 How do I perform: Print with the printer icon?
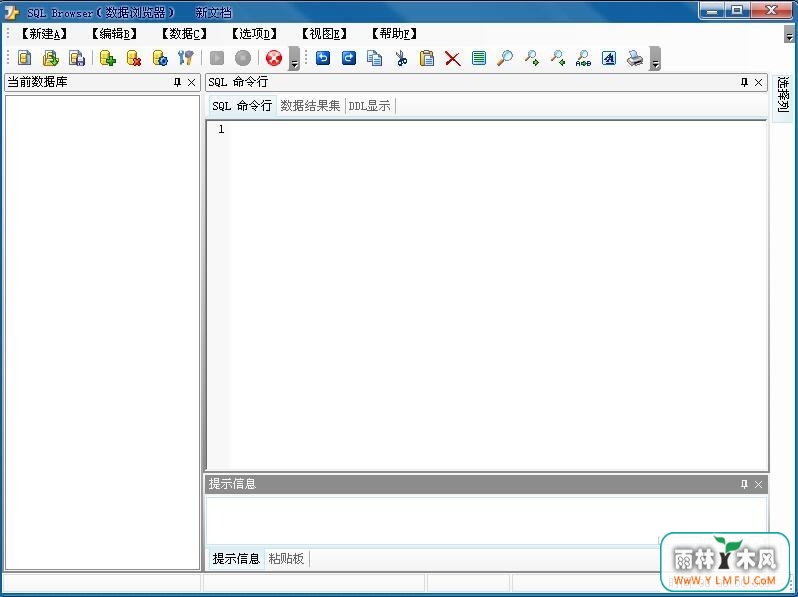(x=635, y=58)
